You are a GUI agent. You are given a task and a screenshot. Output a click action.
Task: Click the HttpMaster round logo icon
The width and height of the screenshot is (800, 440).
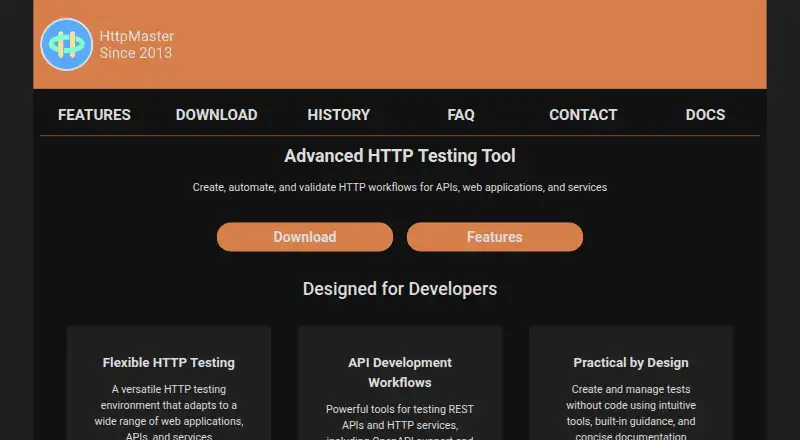(x=66, y=44)
